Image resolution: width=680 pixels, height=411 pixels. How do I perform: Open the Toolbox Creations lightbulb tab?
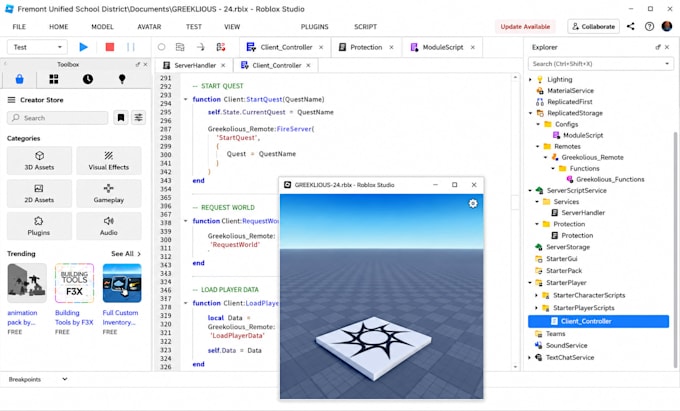pyautogui.click(x=122, y=79)
